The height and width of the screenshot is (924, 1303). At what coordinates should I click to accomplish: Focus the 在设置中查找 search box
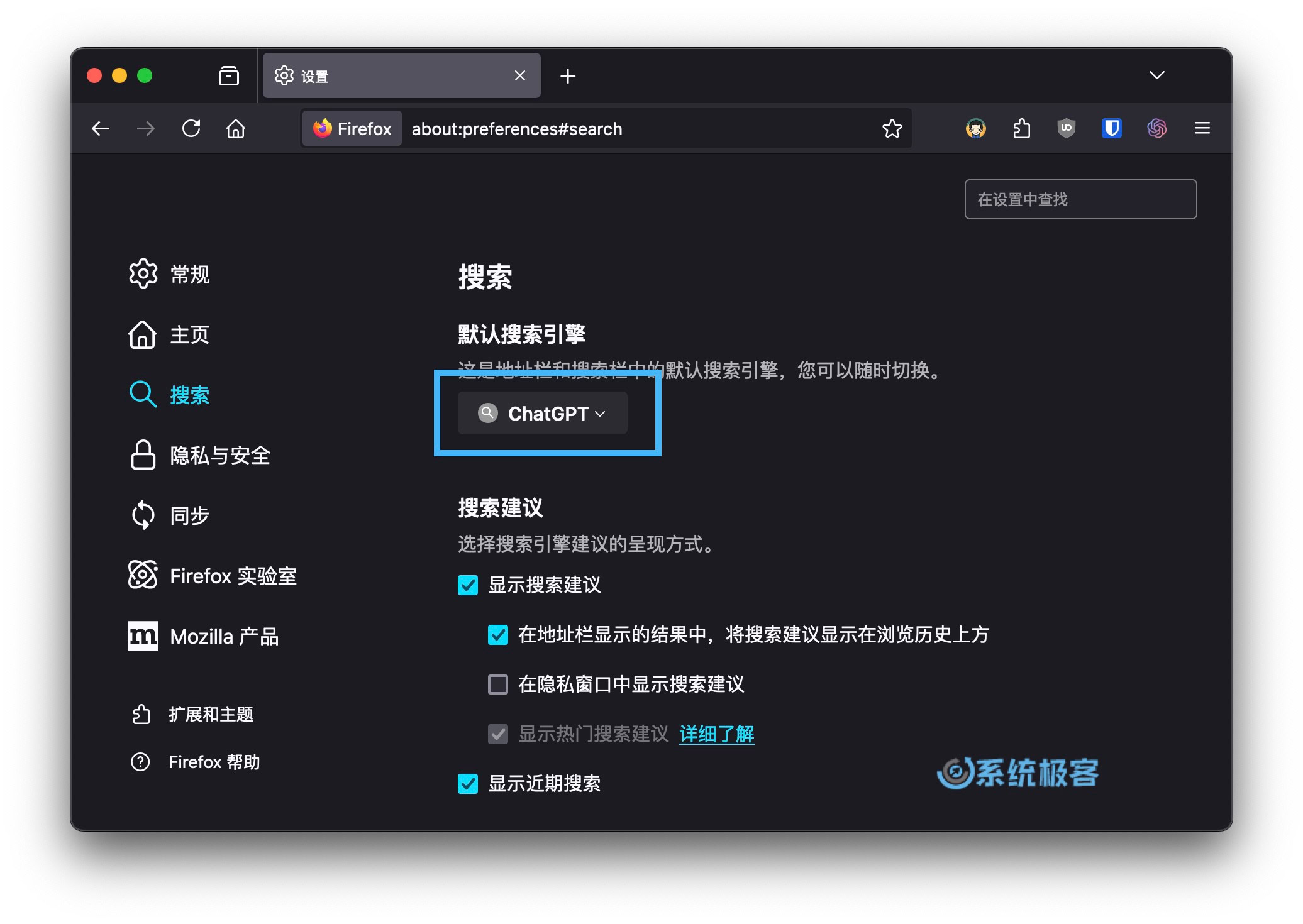point(1080,199)
